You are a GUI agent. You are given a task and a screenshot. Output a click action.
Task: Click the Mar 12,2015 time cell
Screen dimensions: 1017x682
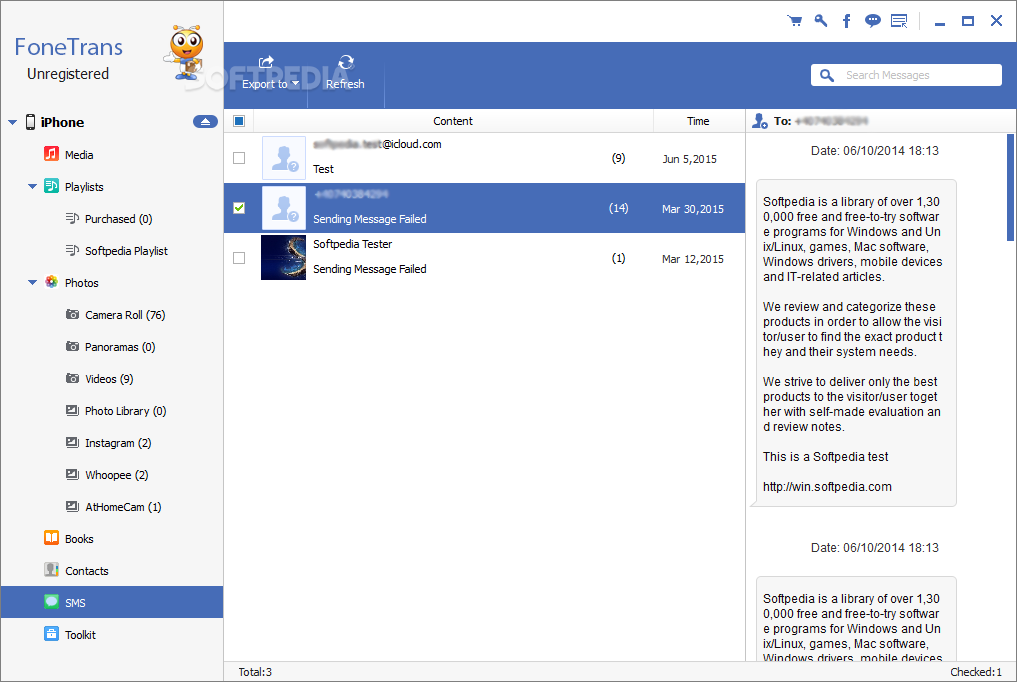[x=693, y=259]
